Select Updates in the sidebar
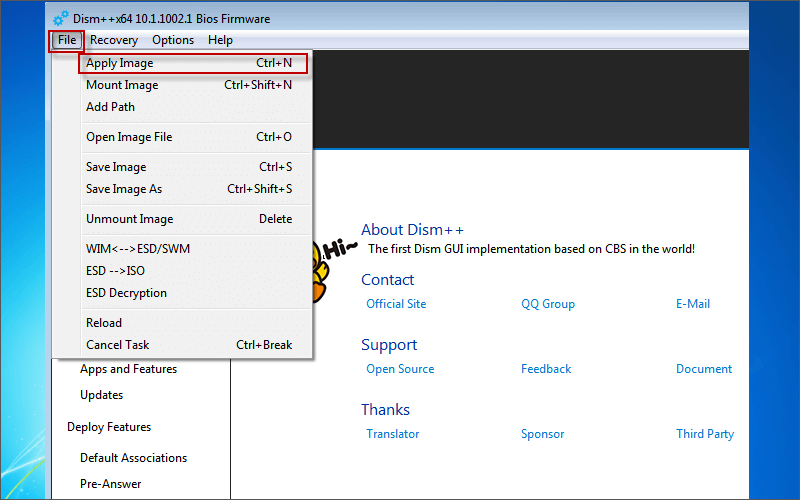 tap(102, 395)
